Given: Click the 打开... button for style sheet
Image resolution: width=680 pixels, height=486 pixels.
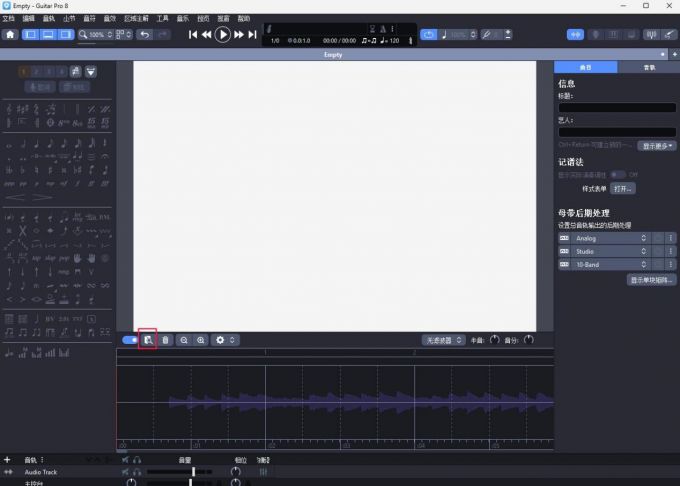Looking at the screenshot, I should pyautogui.click(x=623, y=188).
